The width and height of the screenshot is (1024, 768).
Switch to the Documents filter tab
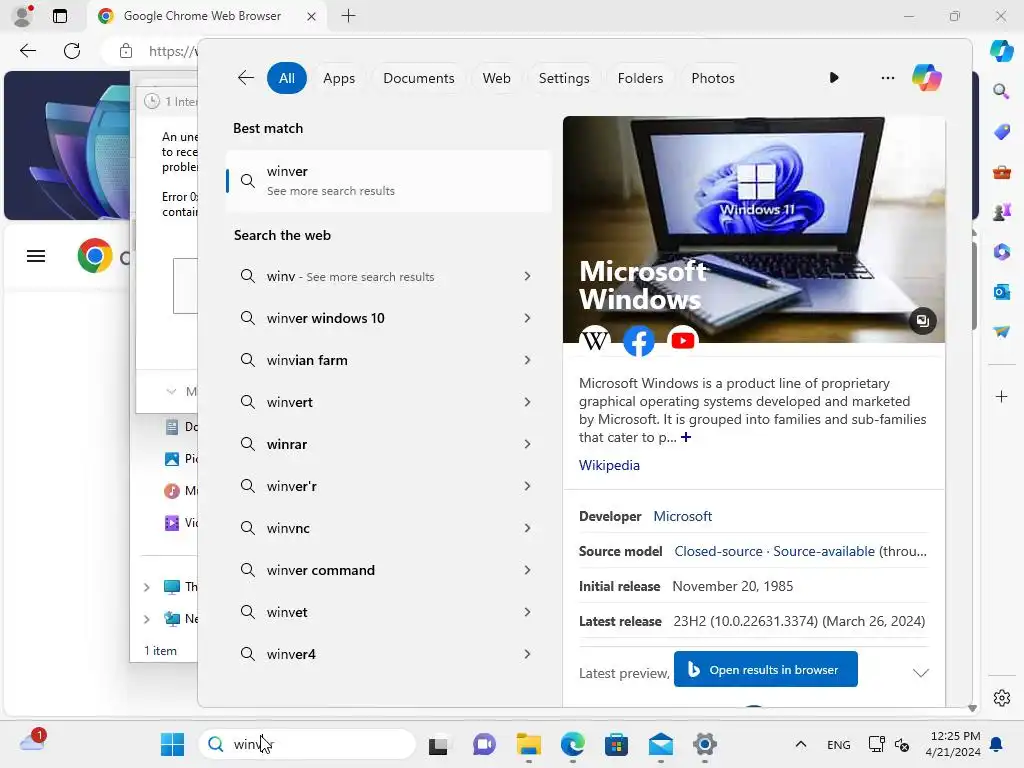(419, 78)
